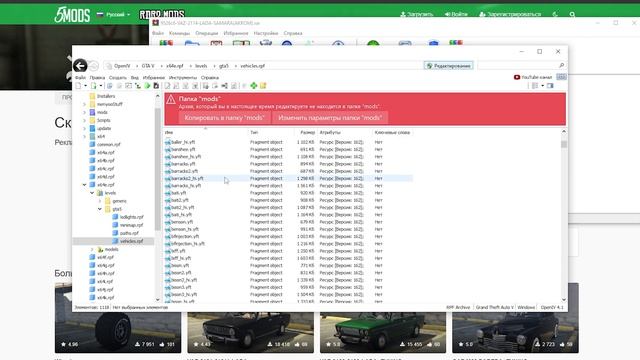Viewport: 640px width, 360px height.
Task: Click the mods folder icon in tree
Action: coord(93,112)
